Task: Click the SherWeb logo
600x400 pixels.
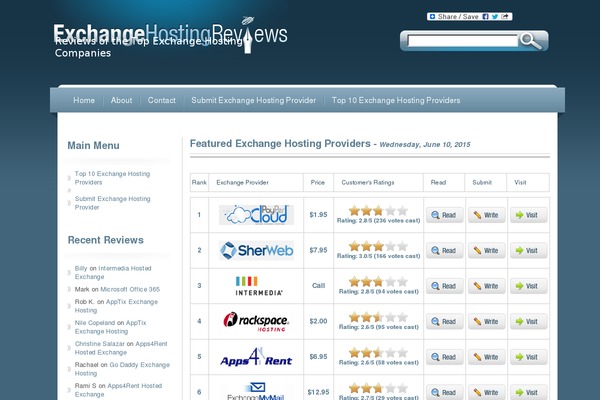Action: point(256,250)
